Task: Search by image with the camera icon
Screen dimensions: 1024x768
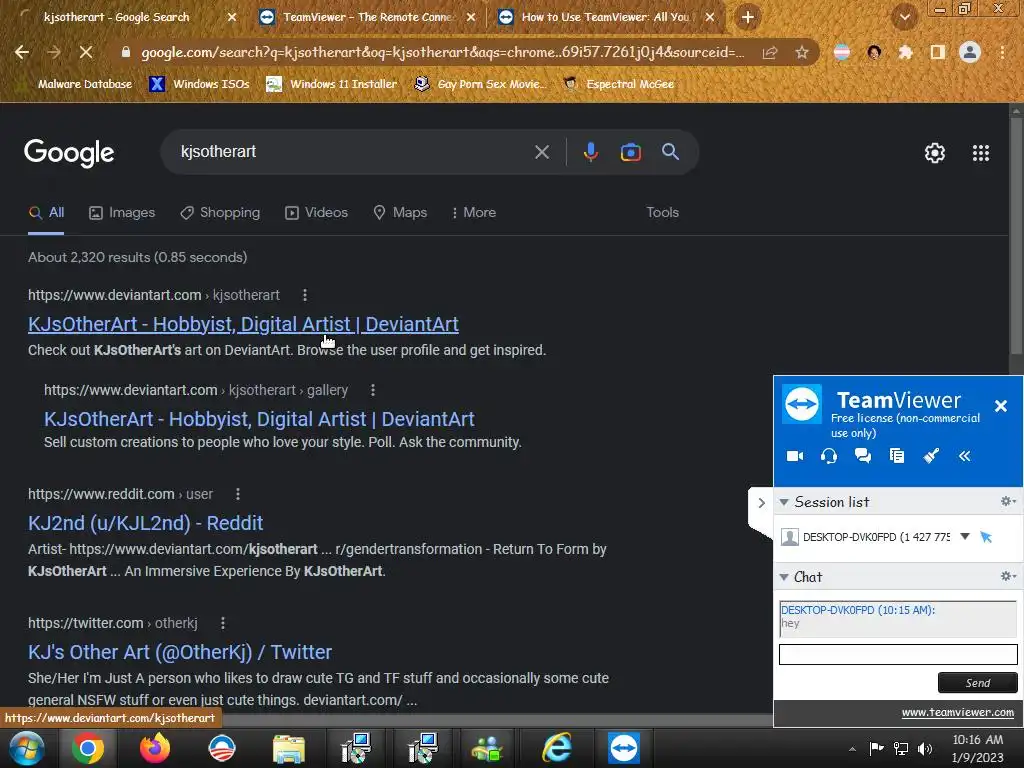Action: (x=630, y=152)
